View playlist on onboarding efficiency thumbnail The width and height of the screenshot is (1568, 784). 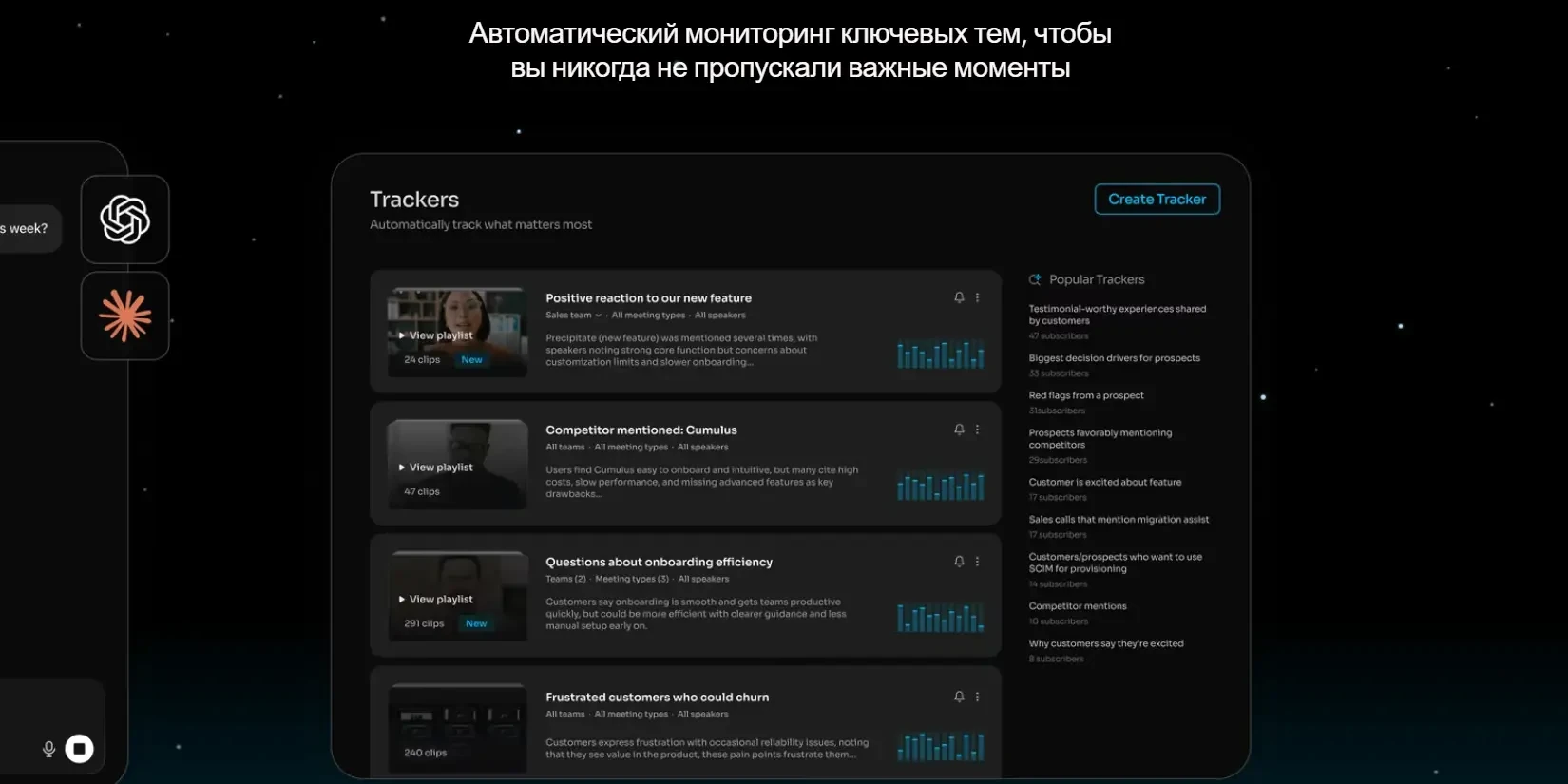[x=435, y=600]
